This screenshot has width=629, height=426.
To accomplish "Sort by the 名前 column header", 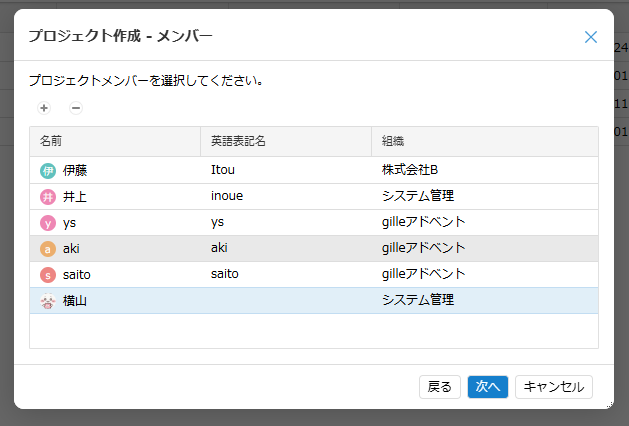I will click(115, 141).
